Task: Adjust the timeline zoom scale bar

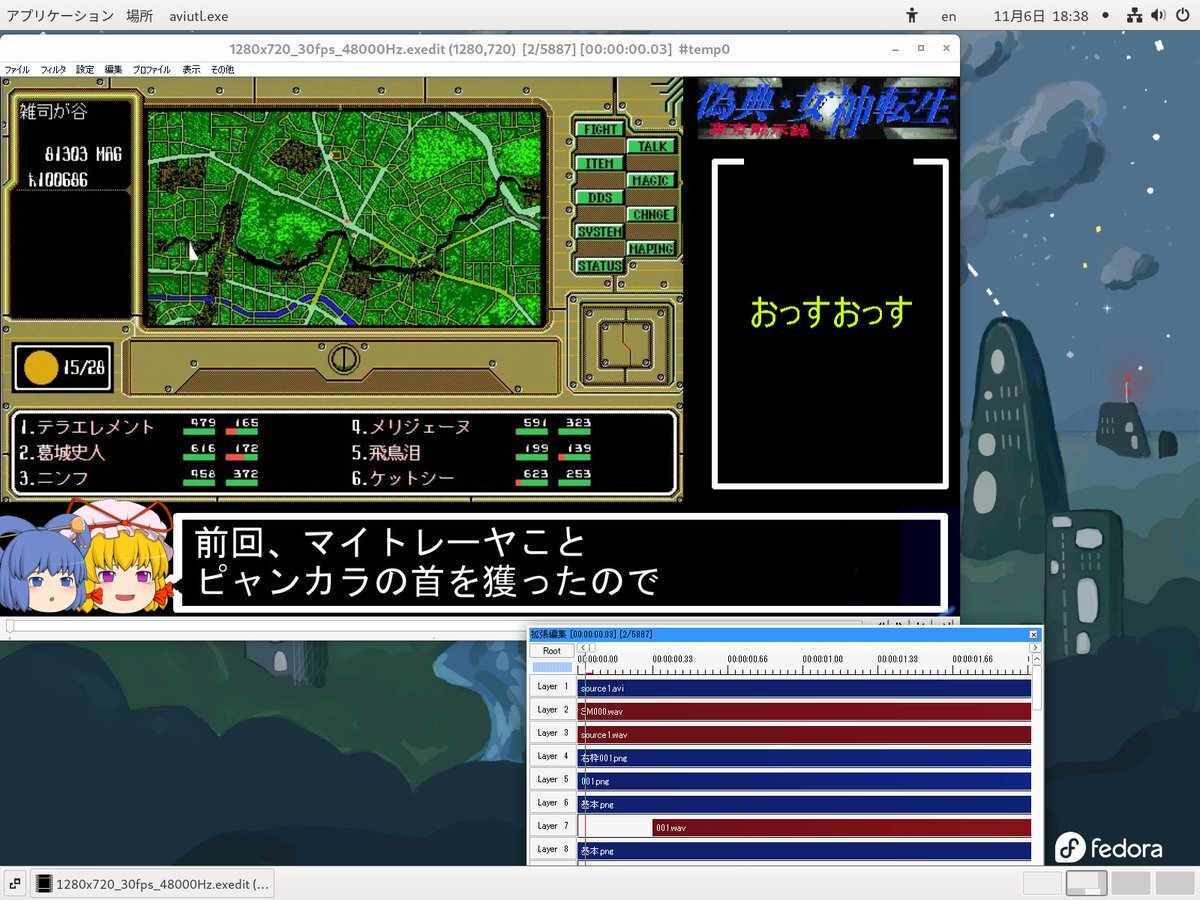Action: click(x=552, y=667)
